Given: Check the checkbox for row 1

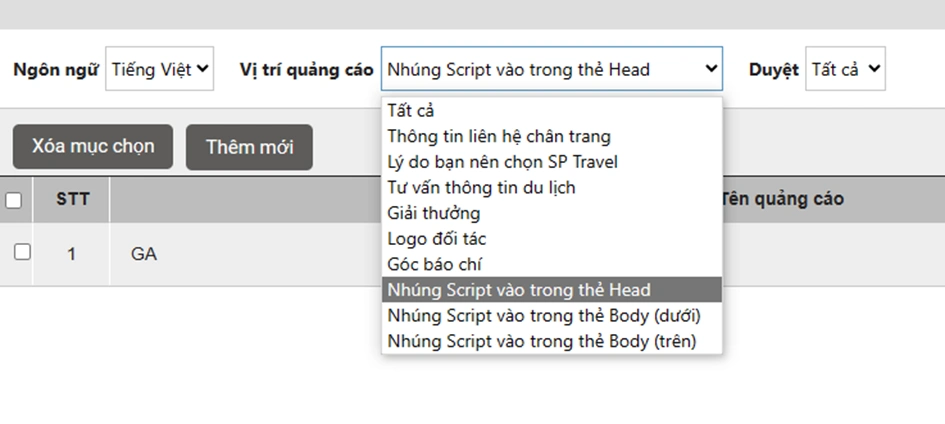Looking at the screenshot, I should [22, 252].
